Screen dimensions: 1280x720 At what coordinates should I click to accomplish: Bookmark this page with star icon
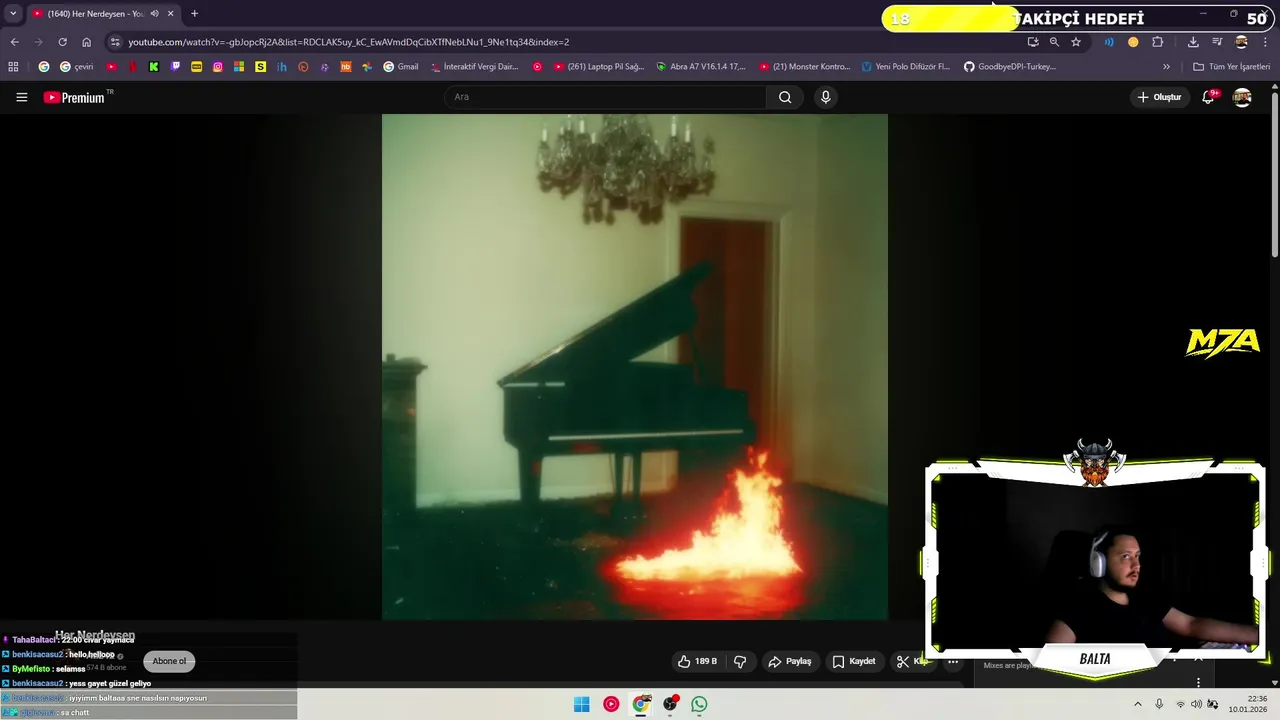tap(1076, 42)
